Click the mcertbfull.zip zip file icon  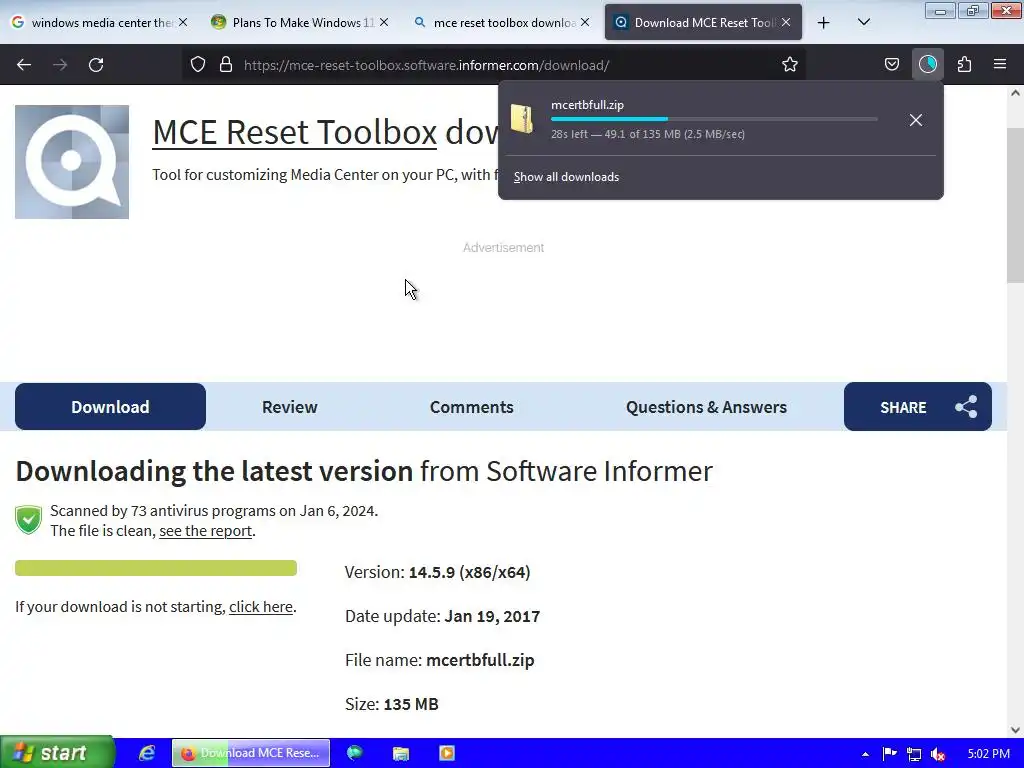522,119
